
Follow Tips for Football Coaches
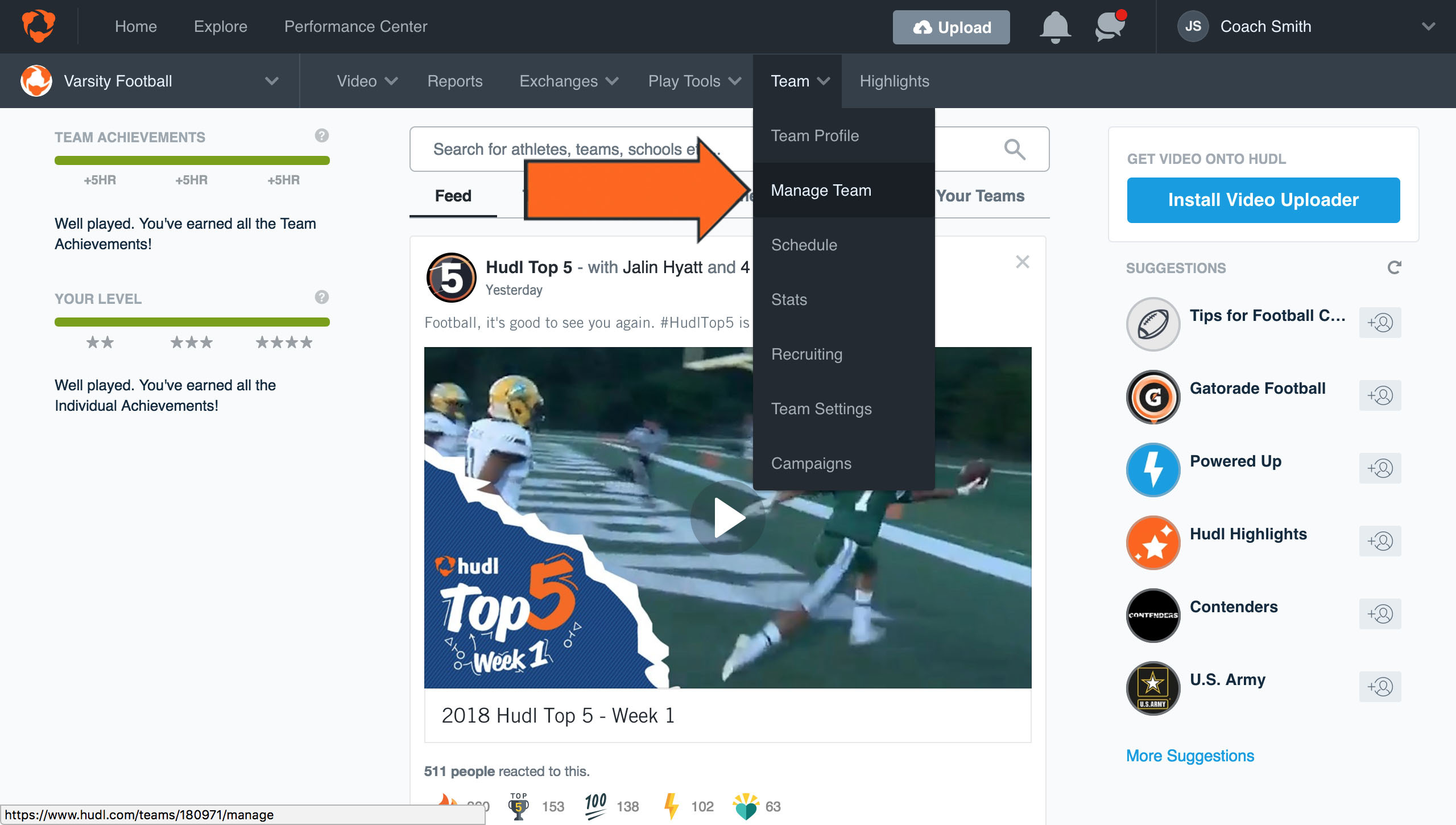(x=1380, y=323)
